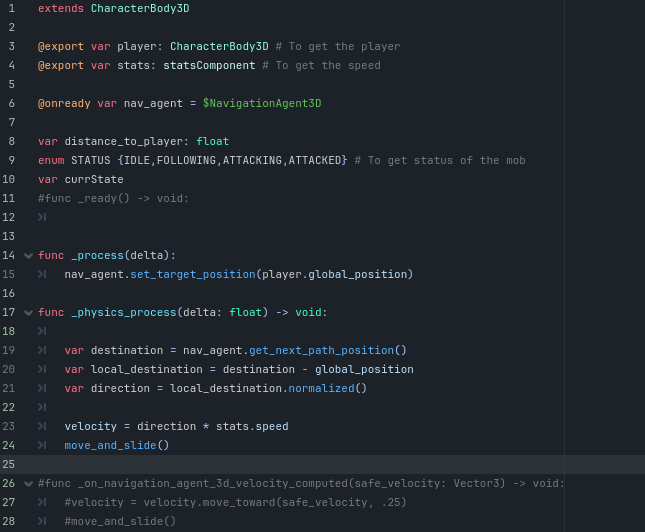Click the tab indent marker on line 12
Image resolution: width=645 pixels, height=532 pixels.
point(42,217)
